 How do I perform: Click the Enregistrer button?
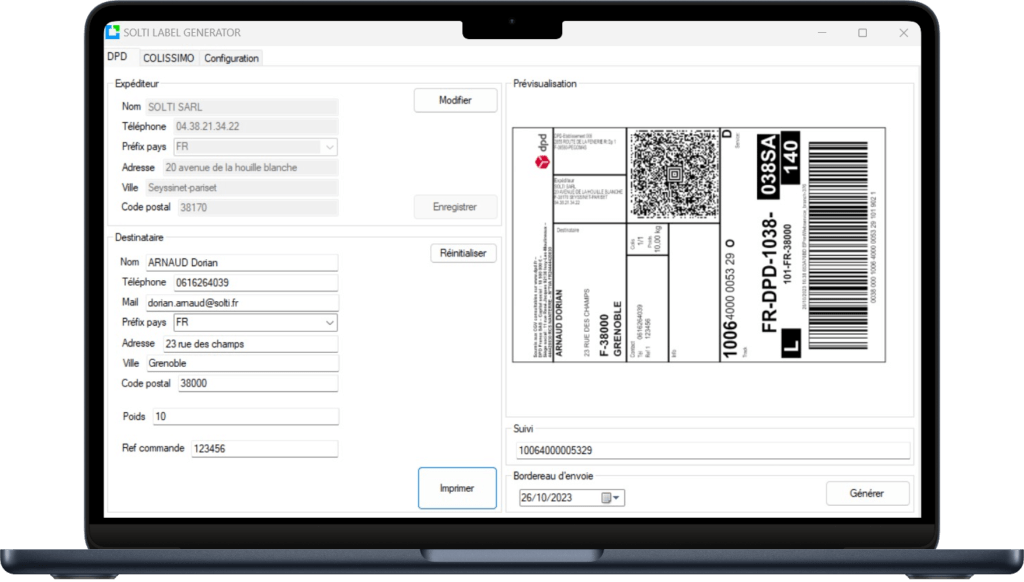[x=455, y=207]
